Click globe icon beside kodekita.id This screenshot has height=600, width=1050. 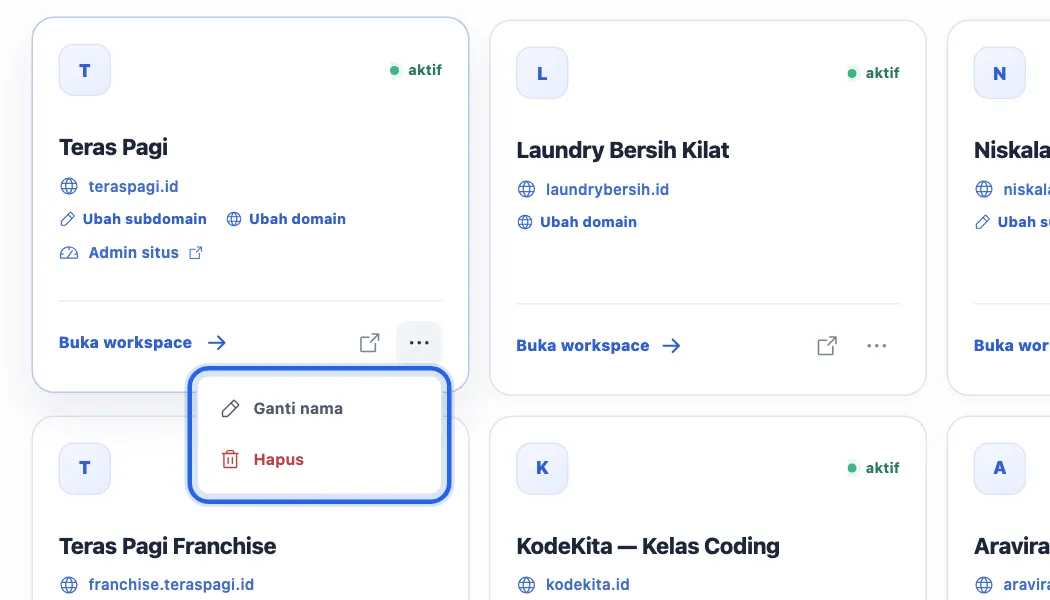(x=526, y=585)
